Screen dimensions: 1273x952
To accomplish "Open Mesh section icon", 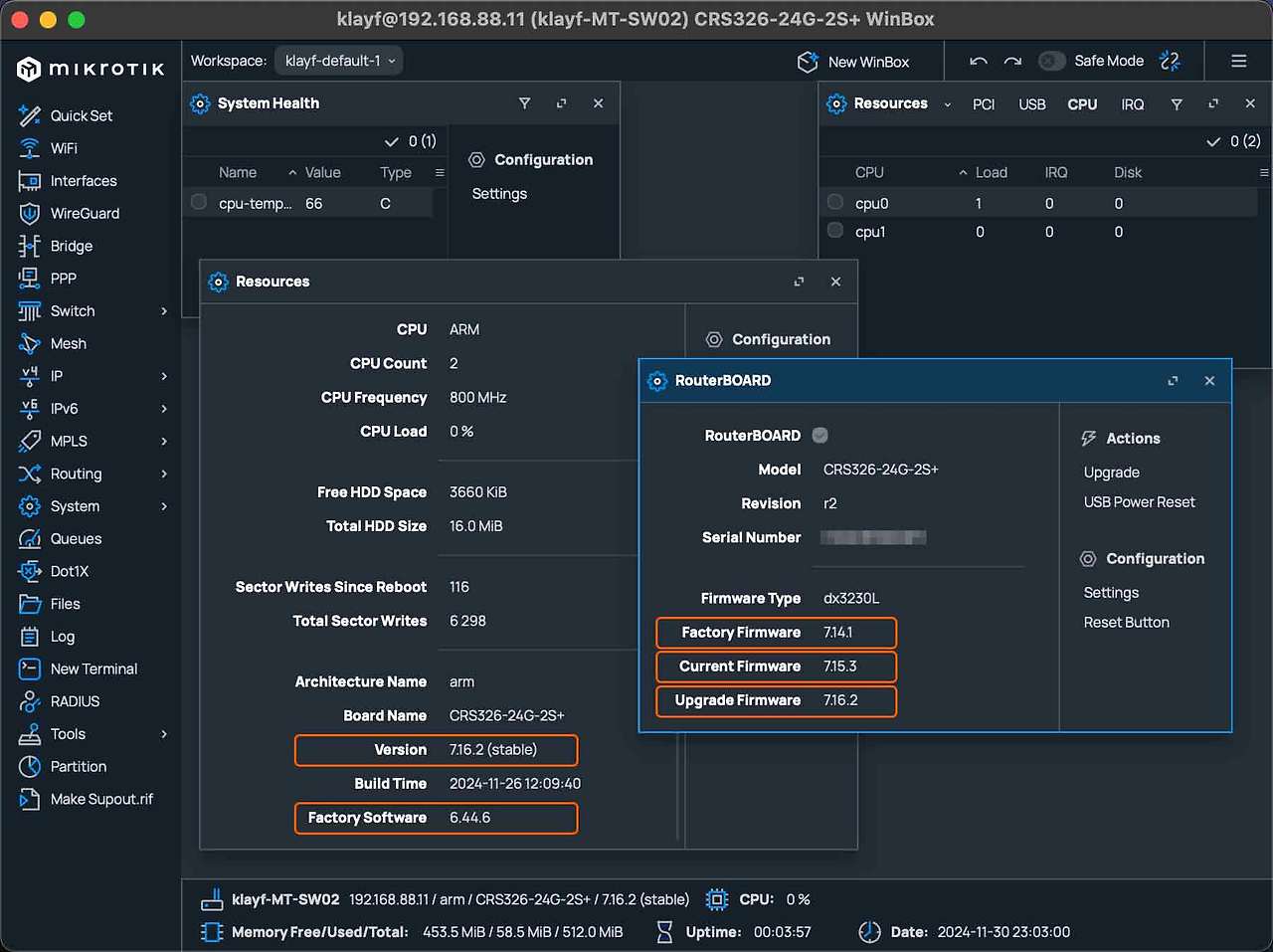I will coord(30,343).
